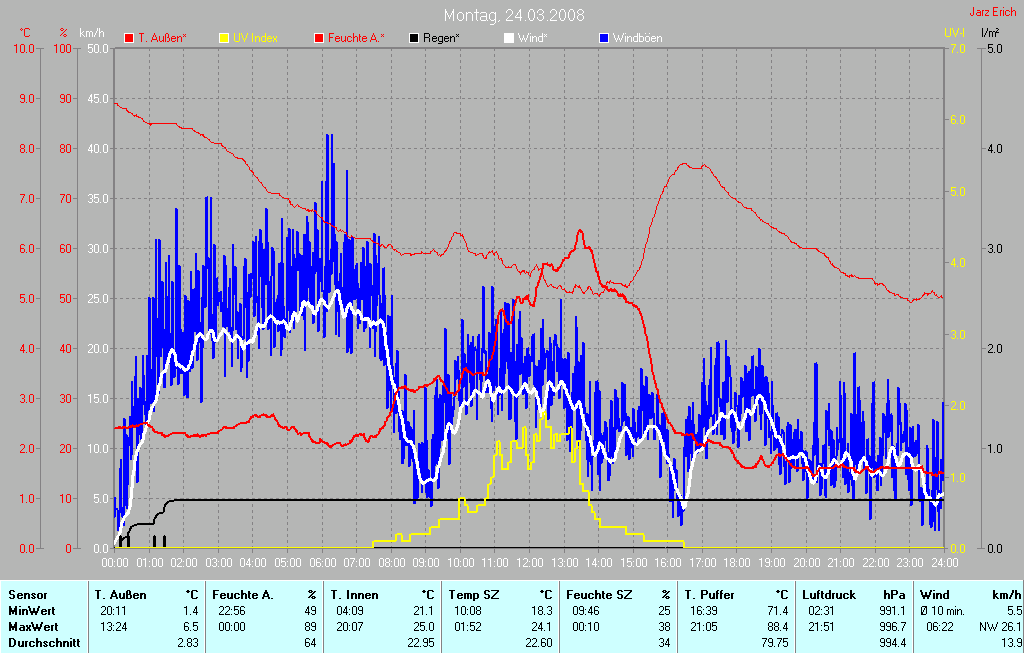Click the yellow UV Index legend swatch

coord(224,38)
